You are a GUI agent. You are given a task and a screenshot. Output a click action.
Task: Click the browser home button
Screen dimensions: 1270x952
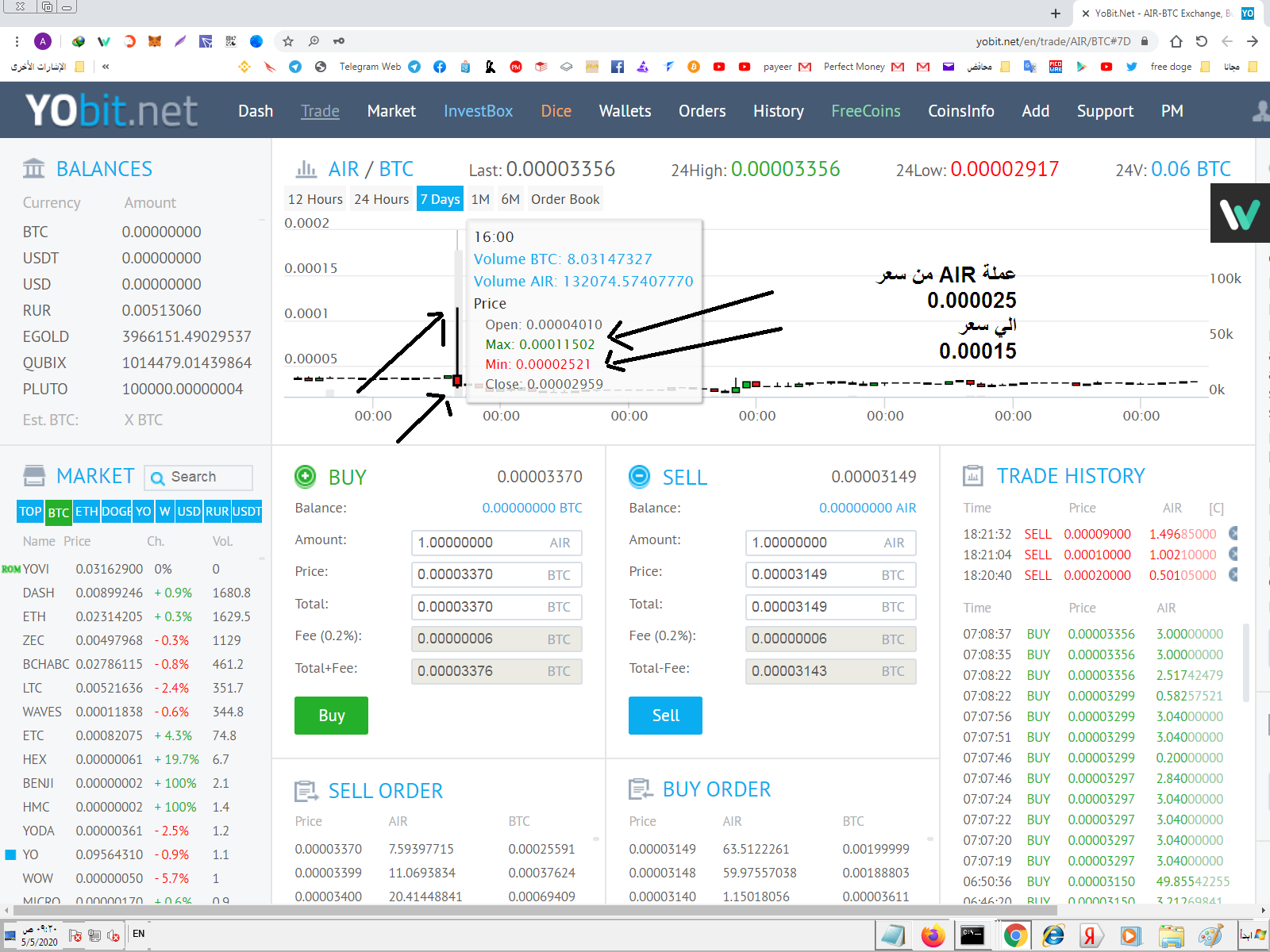point(1176,41)
